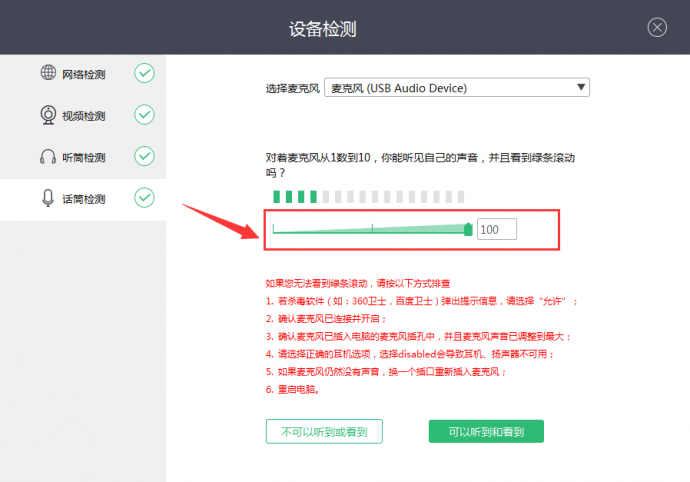This screenshot has height=482, width=690.
Task: Click the green checkmark beside 话筒检测
Action: (x=145, y=197)
